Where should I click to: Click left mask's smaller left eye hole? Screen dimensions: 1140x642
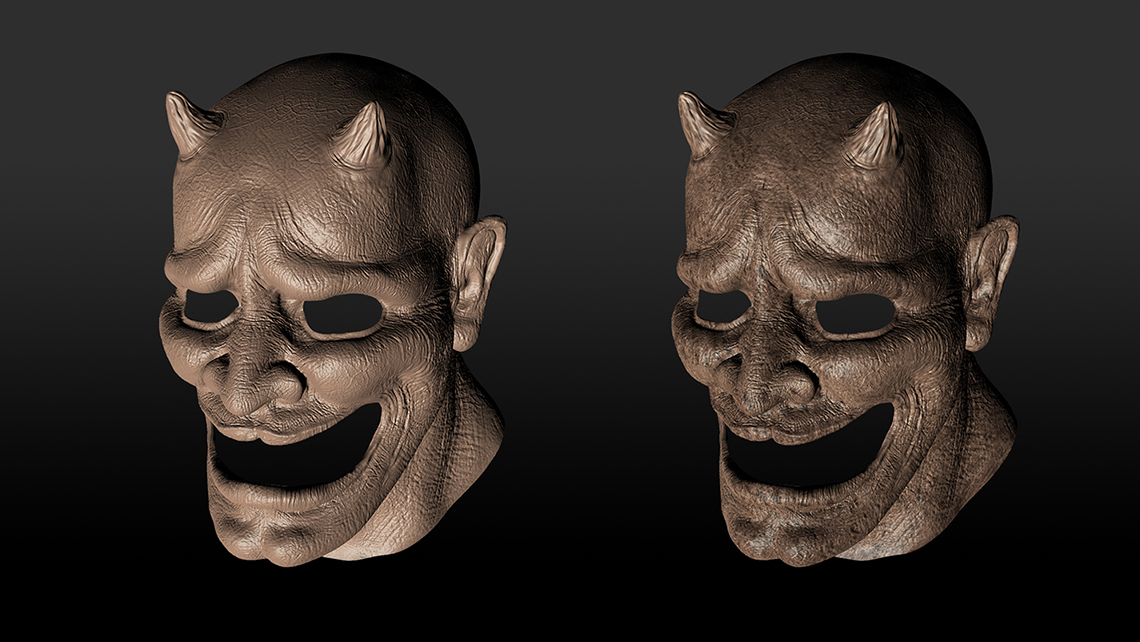coord(210,308)
